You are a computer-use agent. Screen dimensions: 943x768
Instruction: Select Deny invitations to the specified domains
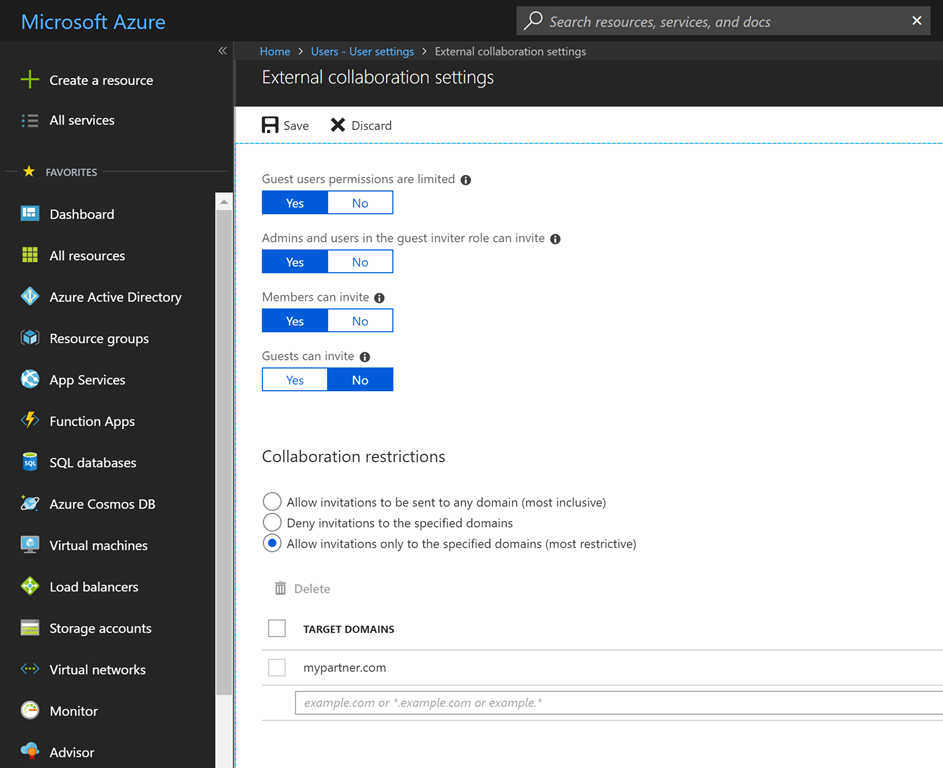click(x=272, y=523)
